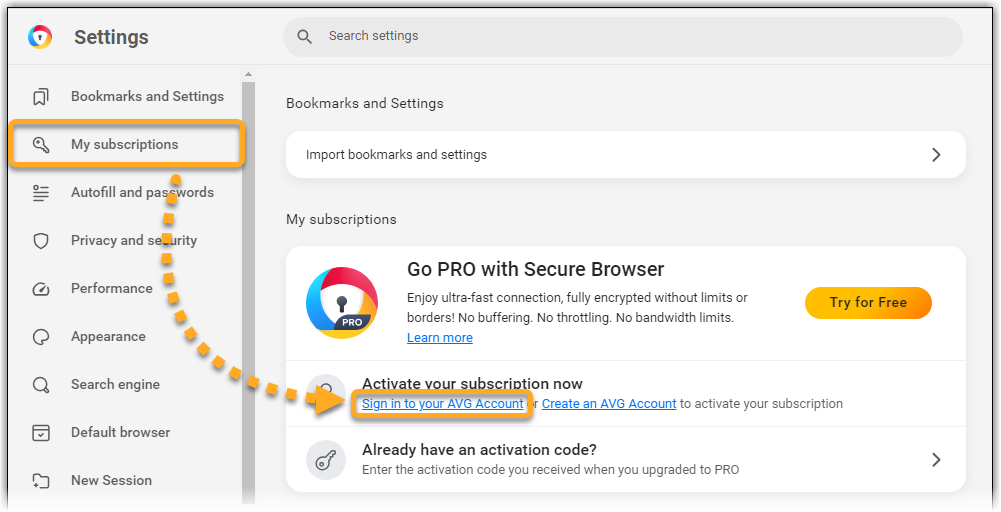This screenshot has width=1001, height=512.
Task: Click the Default browser window icon
Action: point(41,433)
